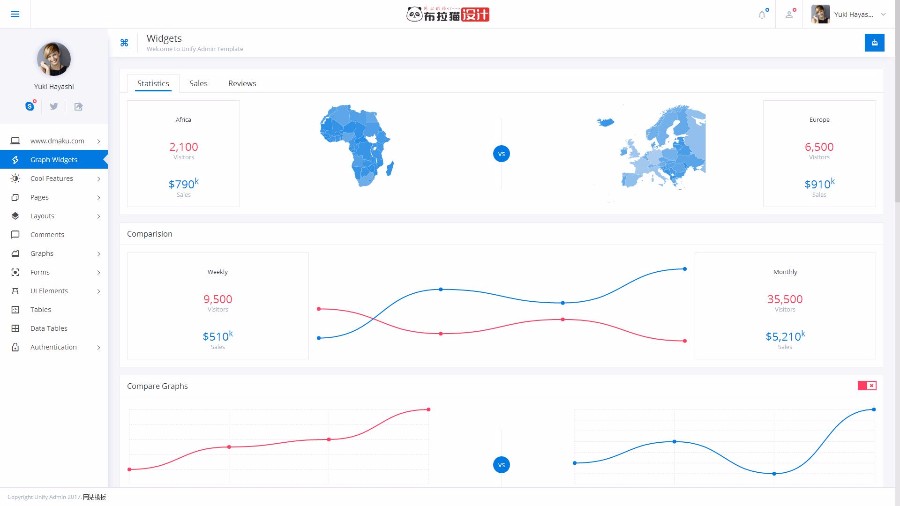Click the Monthly 35,500 visitors value
The width and height of the screenshot is (900, 506).
(785, 299)
